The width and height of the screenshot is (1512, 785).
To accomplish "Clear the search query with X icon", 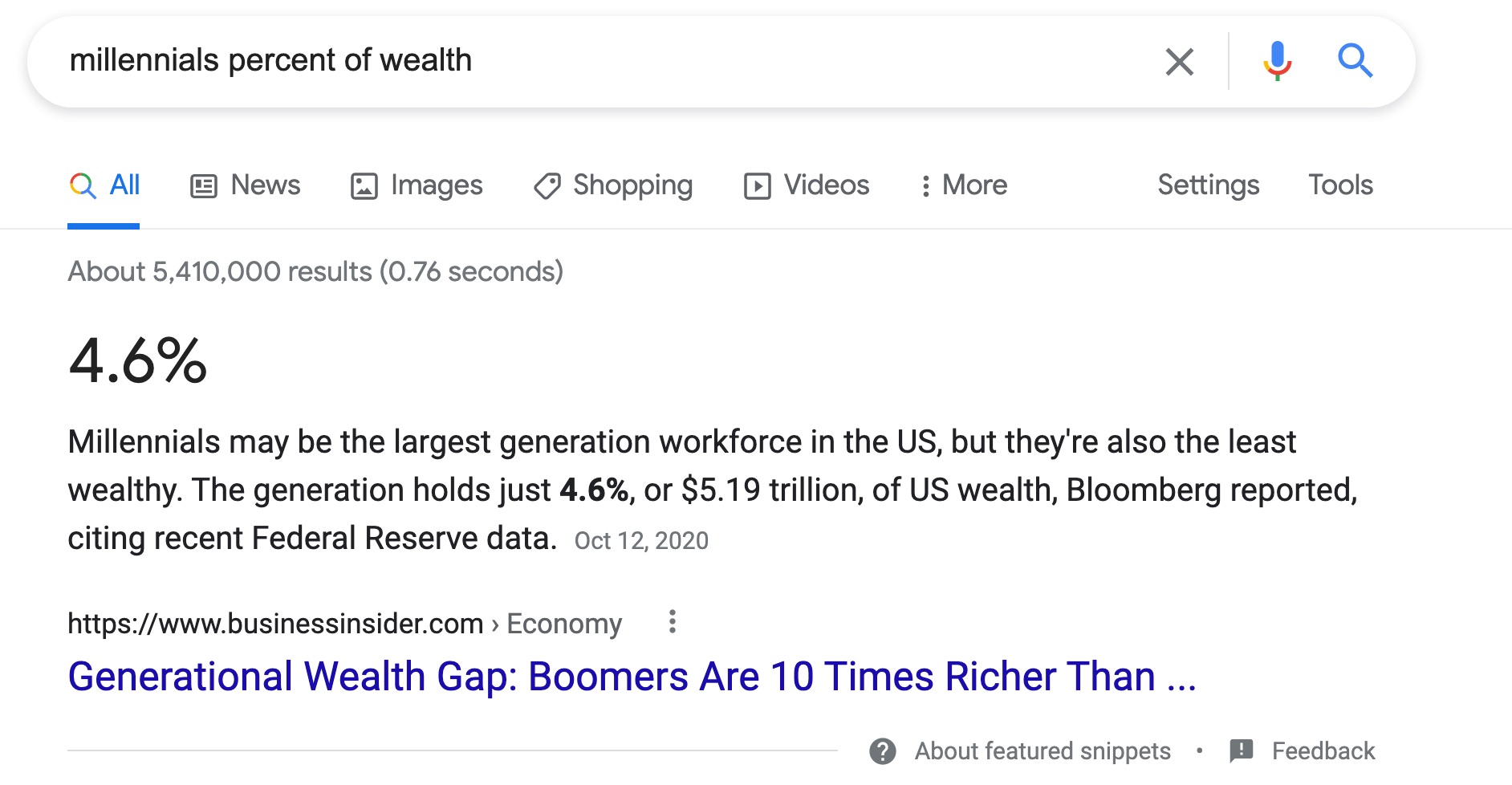I will [1179, 61].
